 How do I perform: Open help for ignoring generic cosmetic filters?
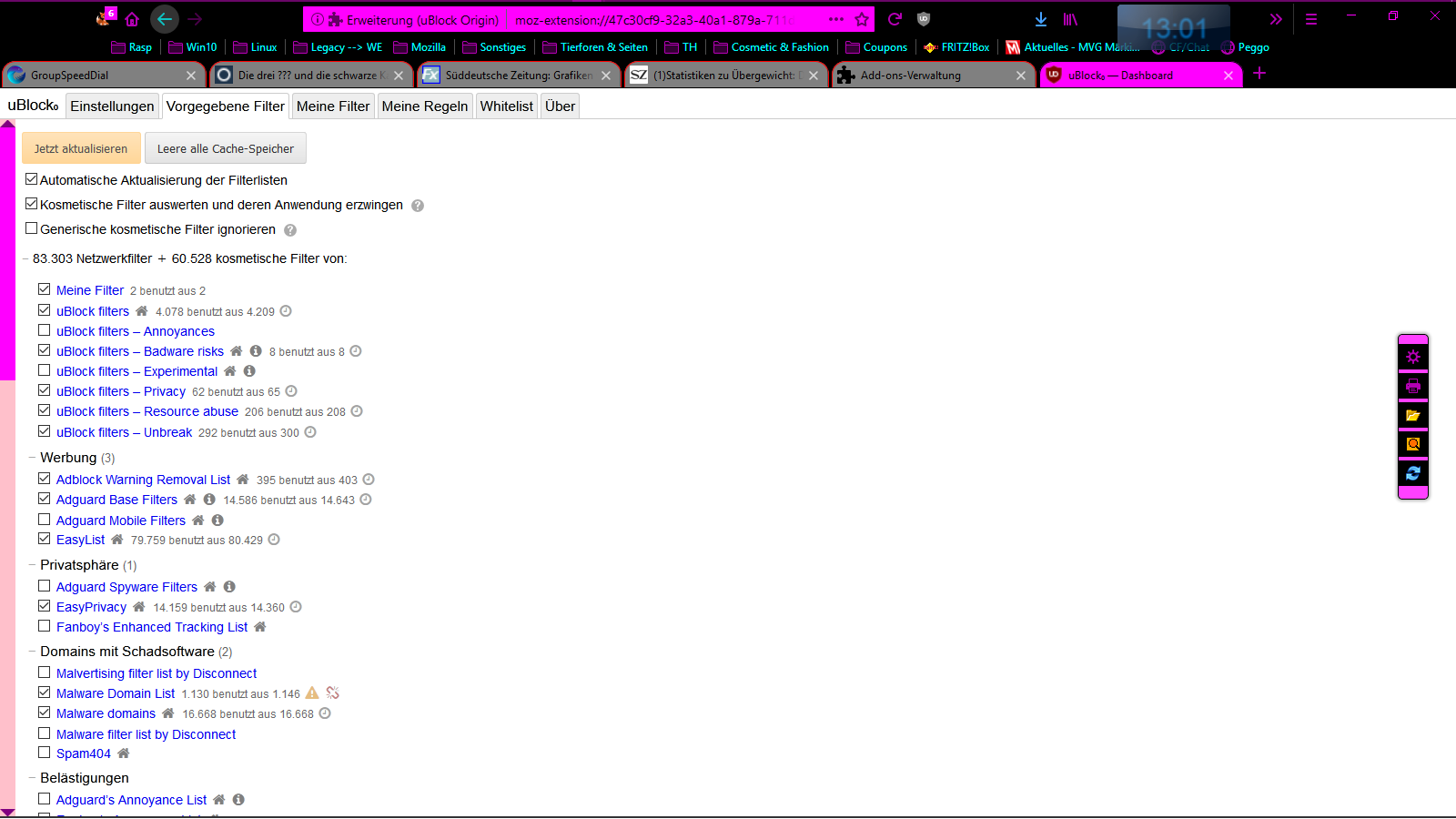point(290,230)
